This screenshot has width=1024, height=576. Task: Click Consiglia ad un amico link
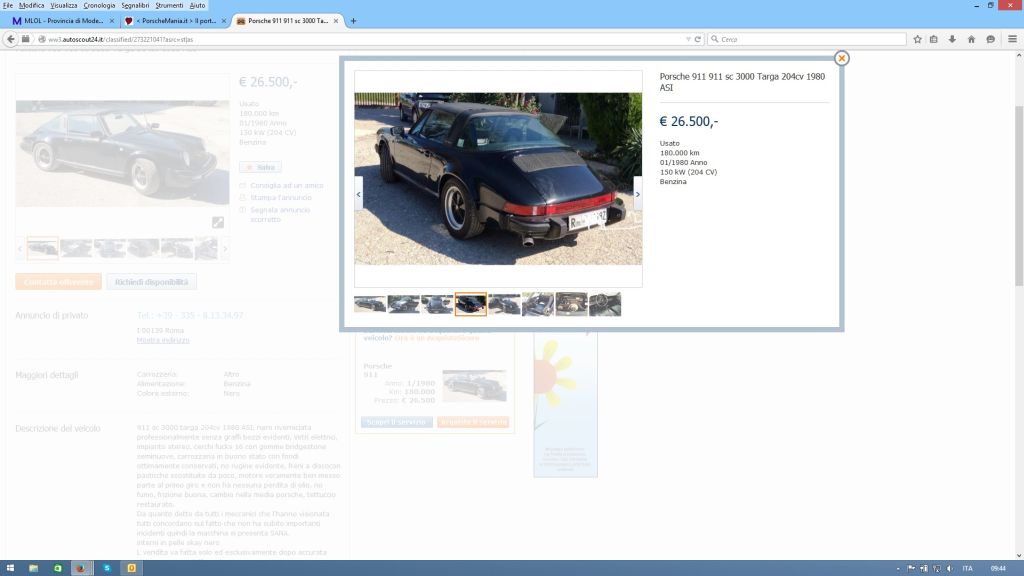tap(287, 185)
